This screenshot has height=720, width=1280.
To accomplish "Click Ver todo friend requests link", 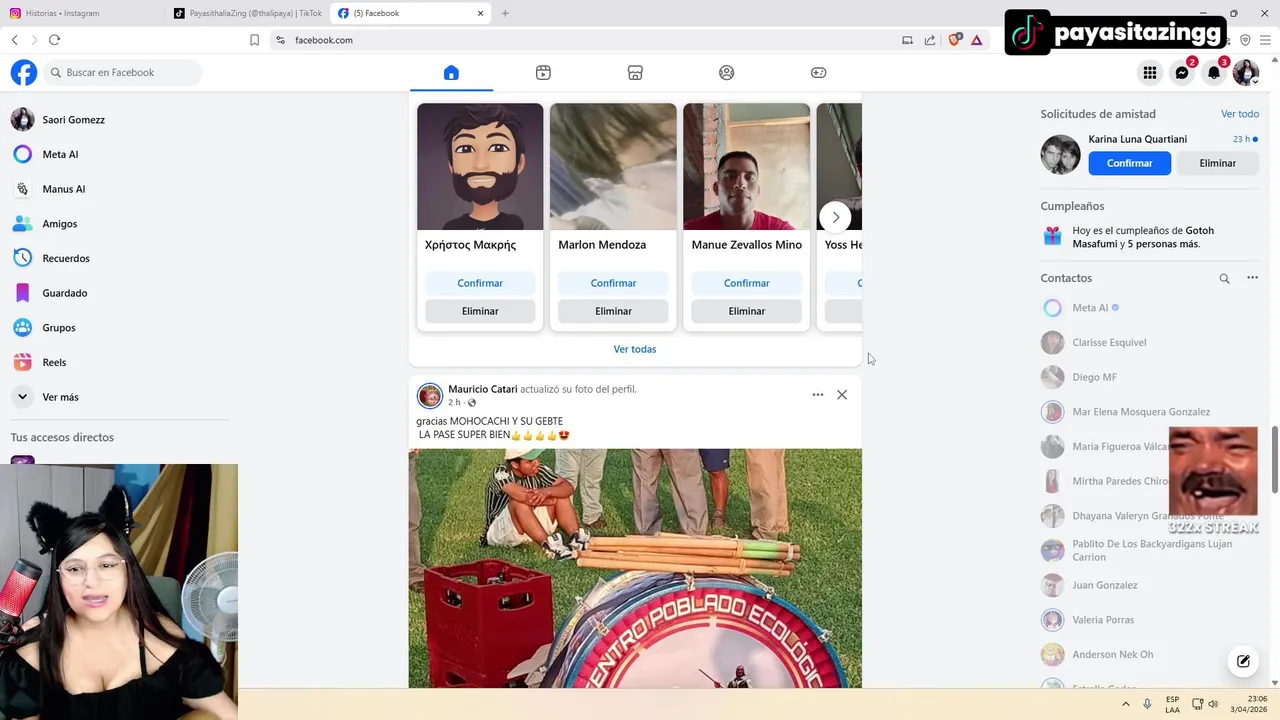I will 1240,114.
